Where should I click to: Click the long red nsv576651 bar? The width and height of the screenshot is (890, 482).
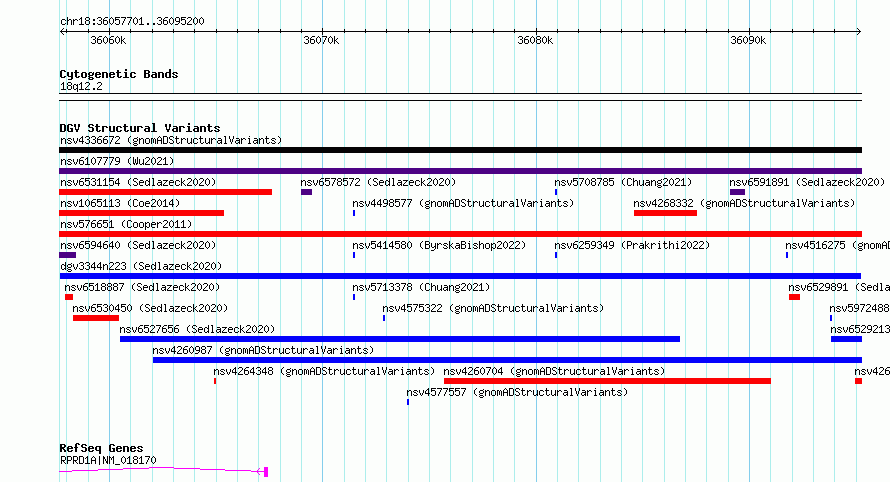(460, 234)
